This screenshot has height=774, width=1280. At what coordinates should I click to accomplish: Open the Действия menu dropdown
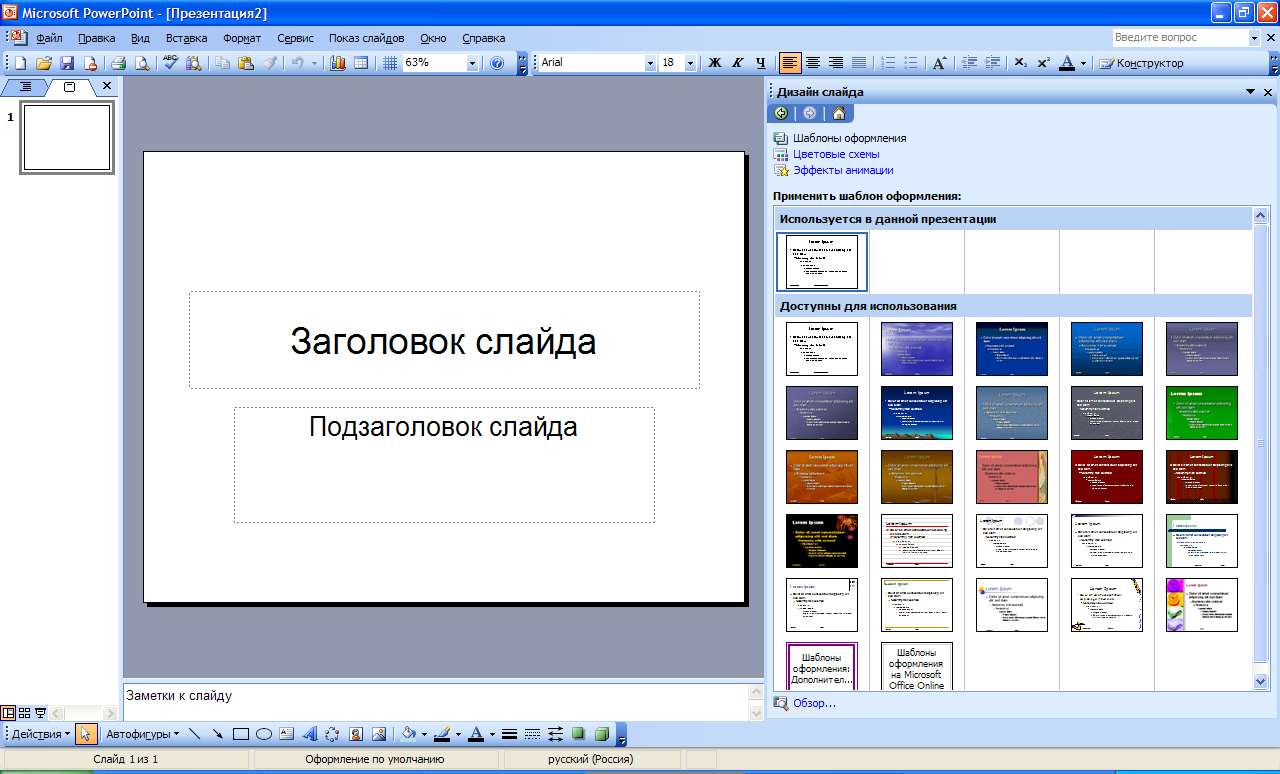(x=40, y=734)
